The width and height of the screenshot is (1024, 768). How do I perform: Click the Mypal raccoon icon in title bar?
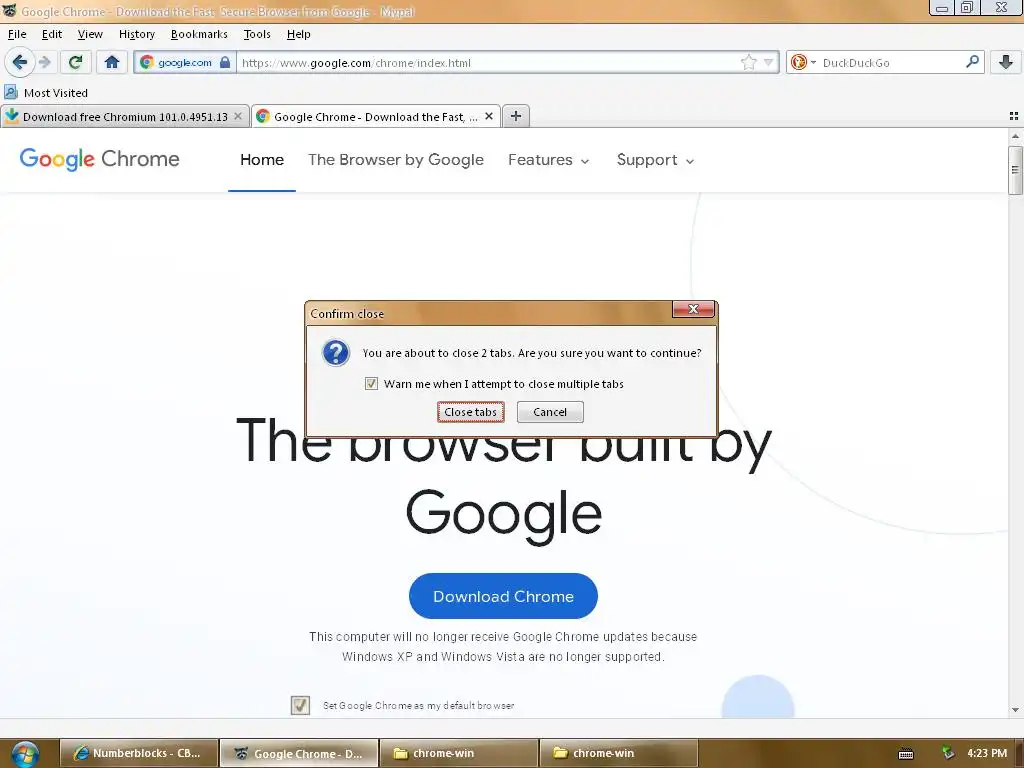click(9, 10)
